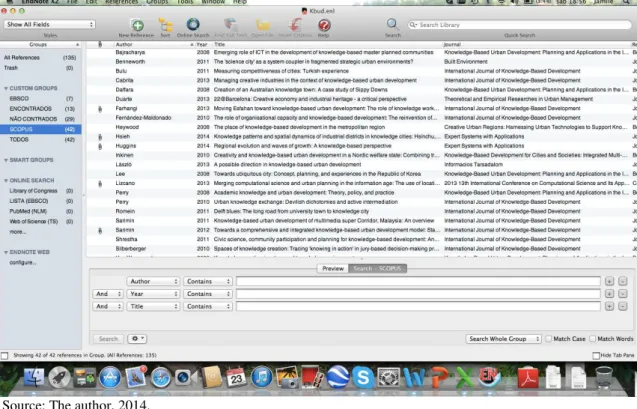Open the Show All Fields style dropdown
The width and height of the screenshot is (637, 409).
(x=50, y=24)
